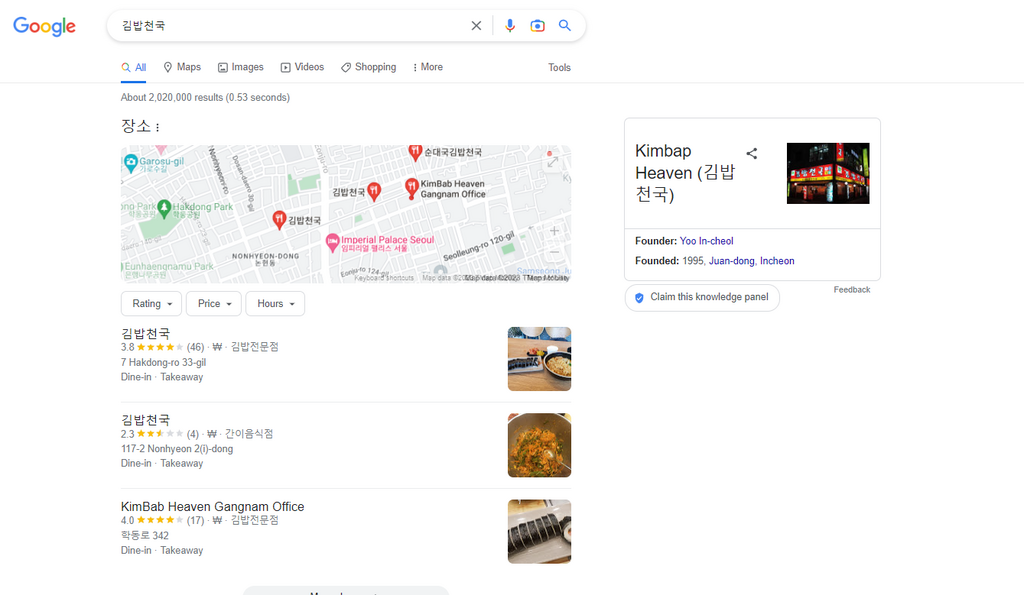
Task: Click the Hakdong Park map marker
Action: pyautogui.click(x=164, y=208)
